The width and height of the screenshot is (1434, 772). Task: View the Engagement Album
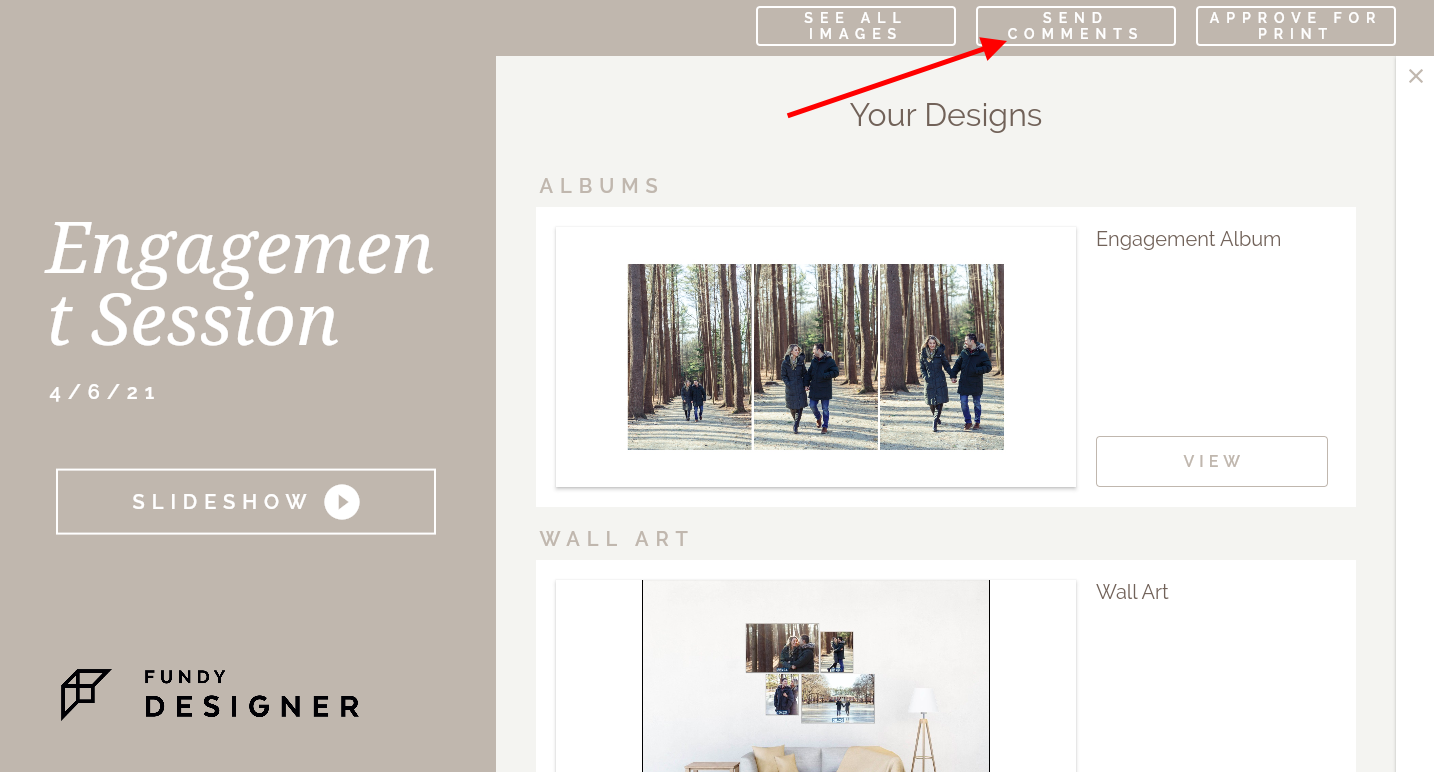tap(1212, 461)
